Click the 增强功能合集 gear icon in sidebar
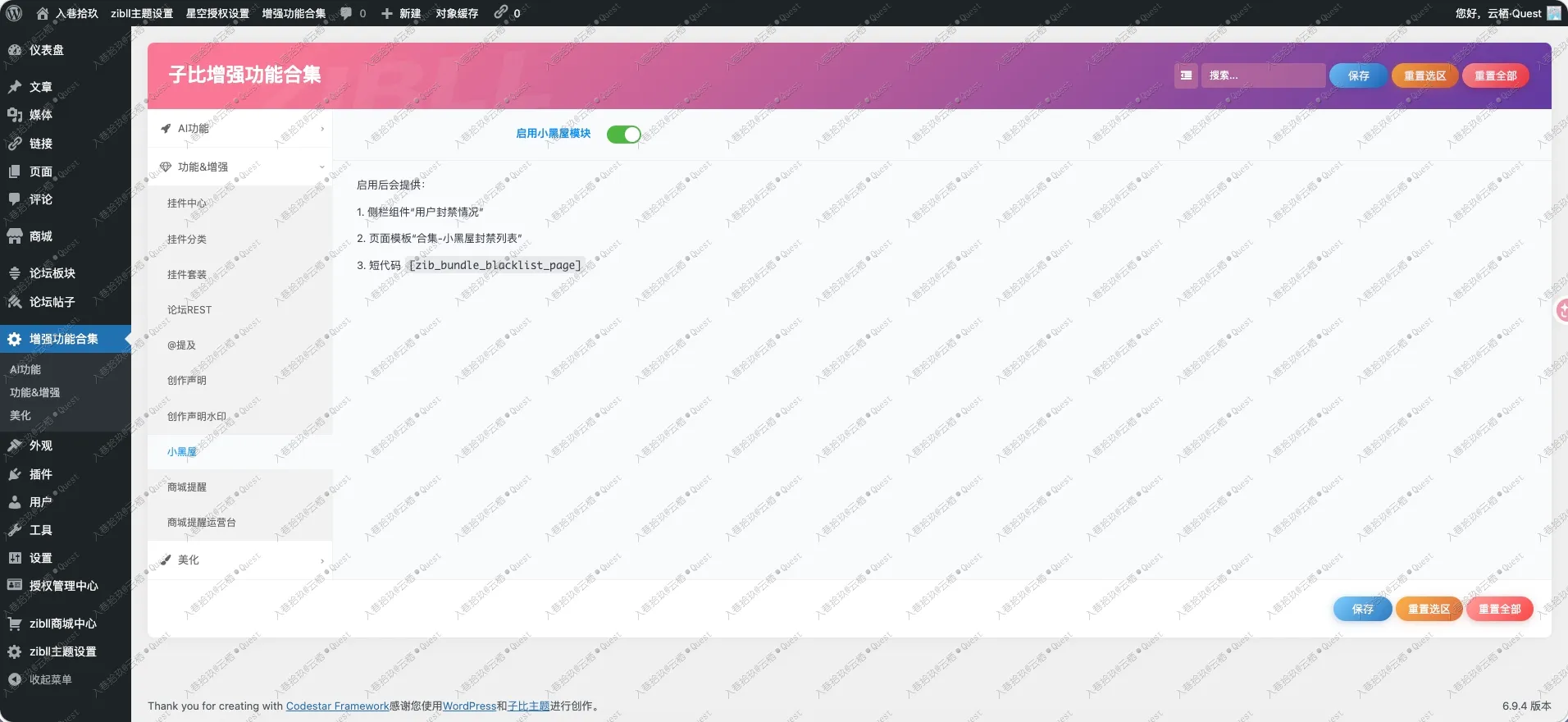Screen dimensions: 1568x722 [15, 339]
